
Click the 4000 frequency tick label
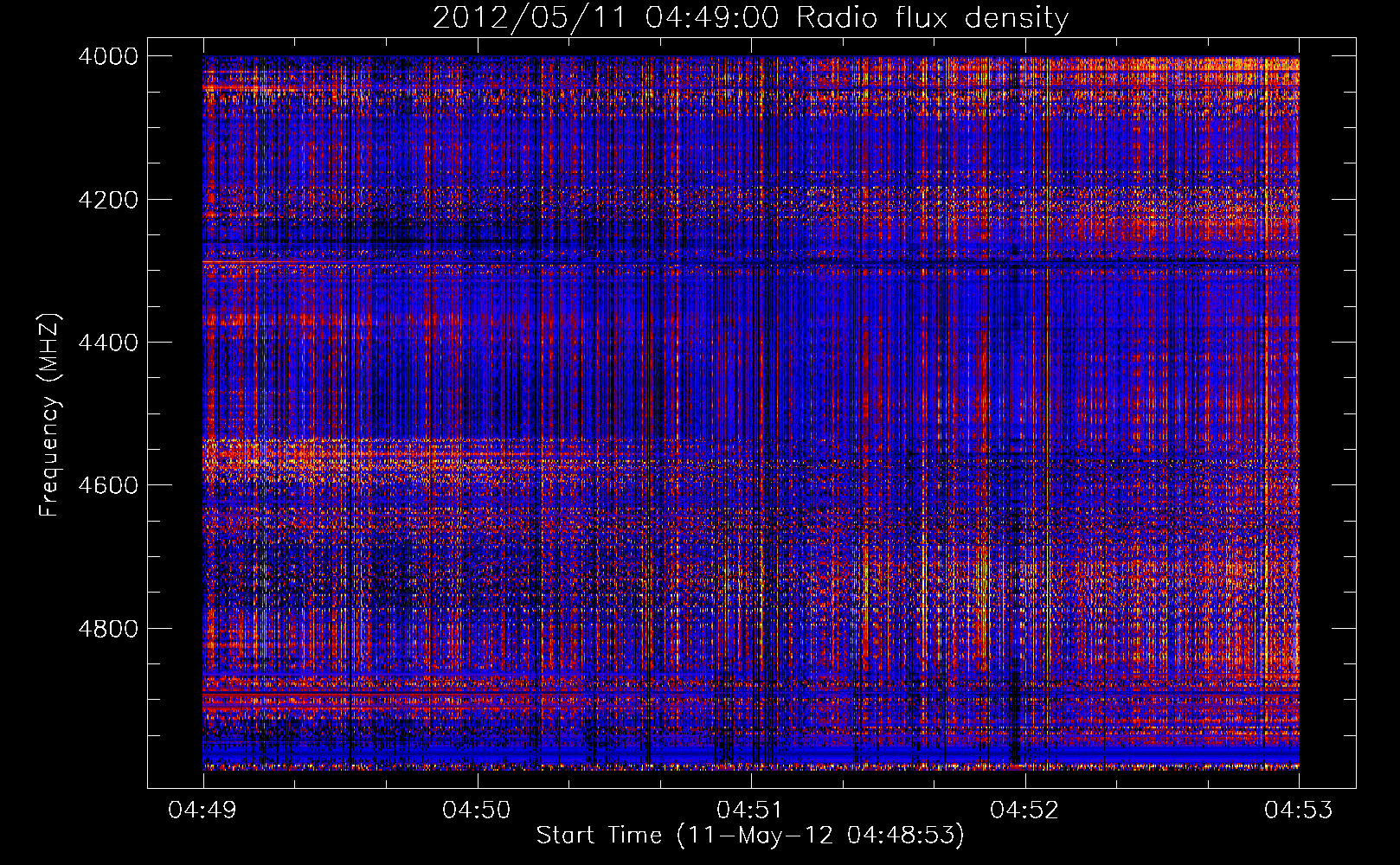(108, 56)
